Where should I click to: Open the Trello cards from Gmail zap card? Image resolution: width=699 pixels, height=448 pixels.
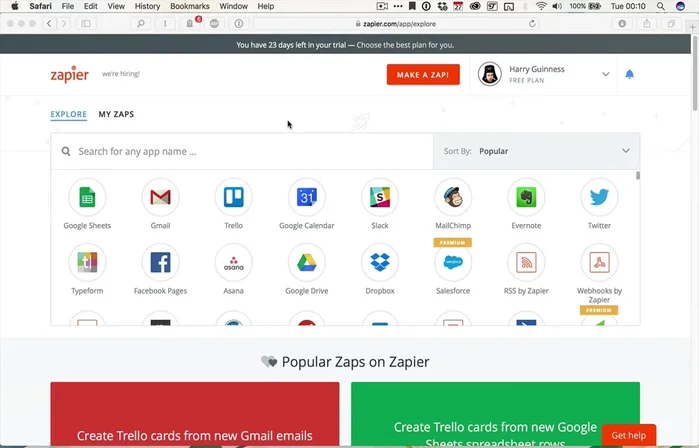[x=195, y=414]
